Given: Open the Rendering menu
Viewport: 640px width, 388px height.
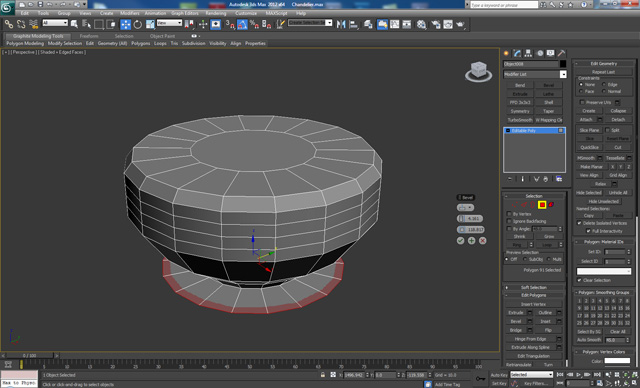Looking at the screenshot, I should tap(216, 13).
